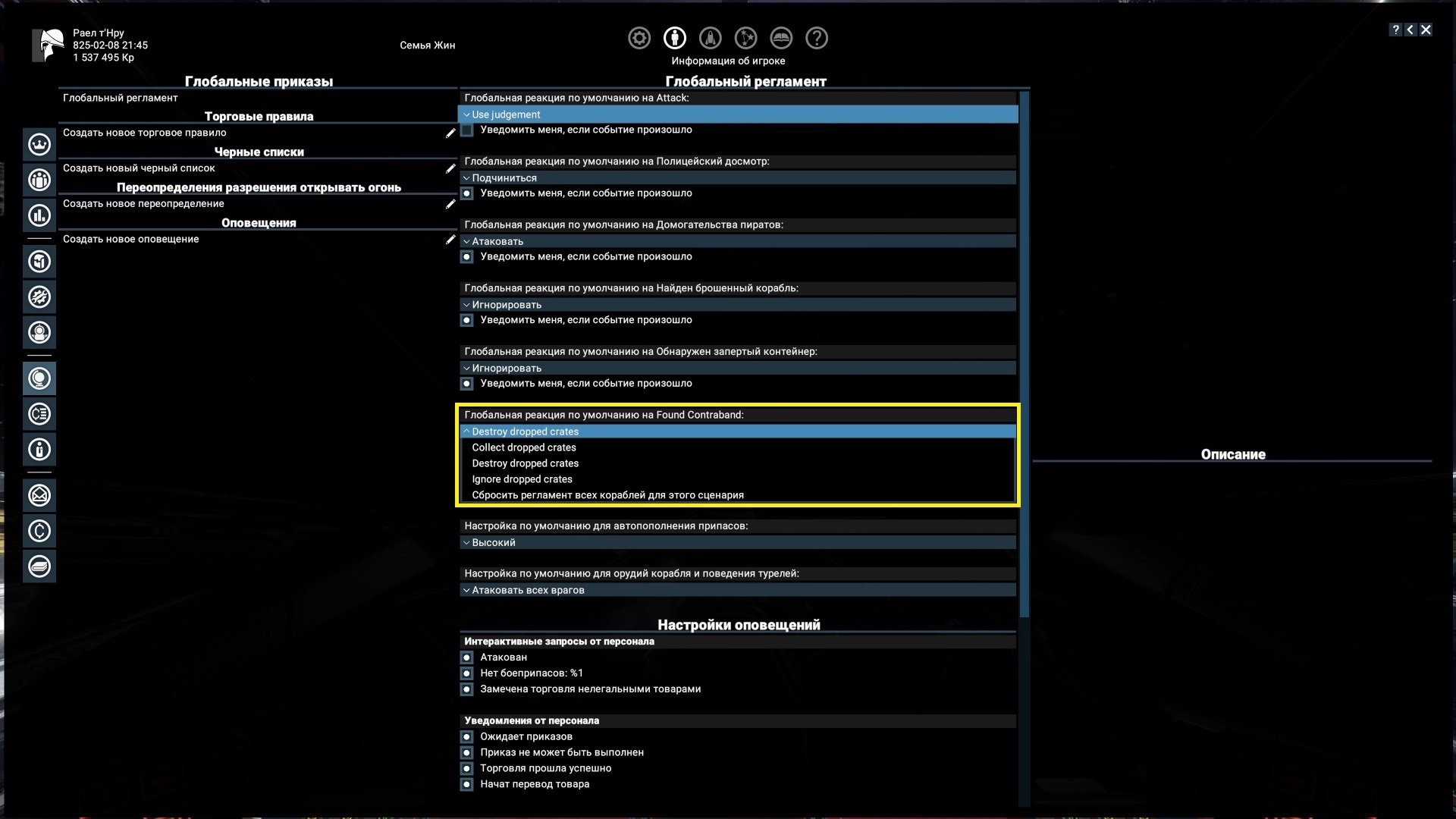Open the crown icon in the sidebar
This screenshot has width=1456, height=819.
click(x=39, y=144)
